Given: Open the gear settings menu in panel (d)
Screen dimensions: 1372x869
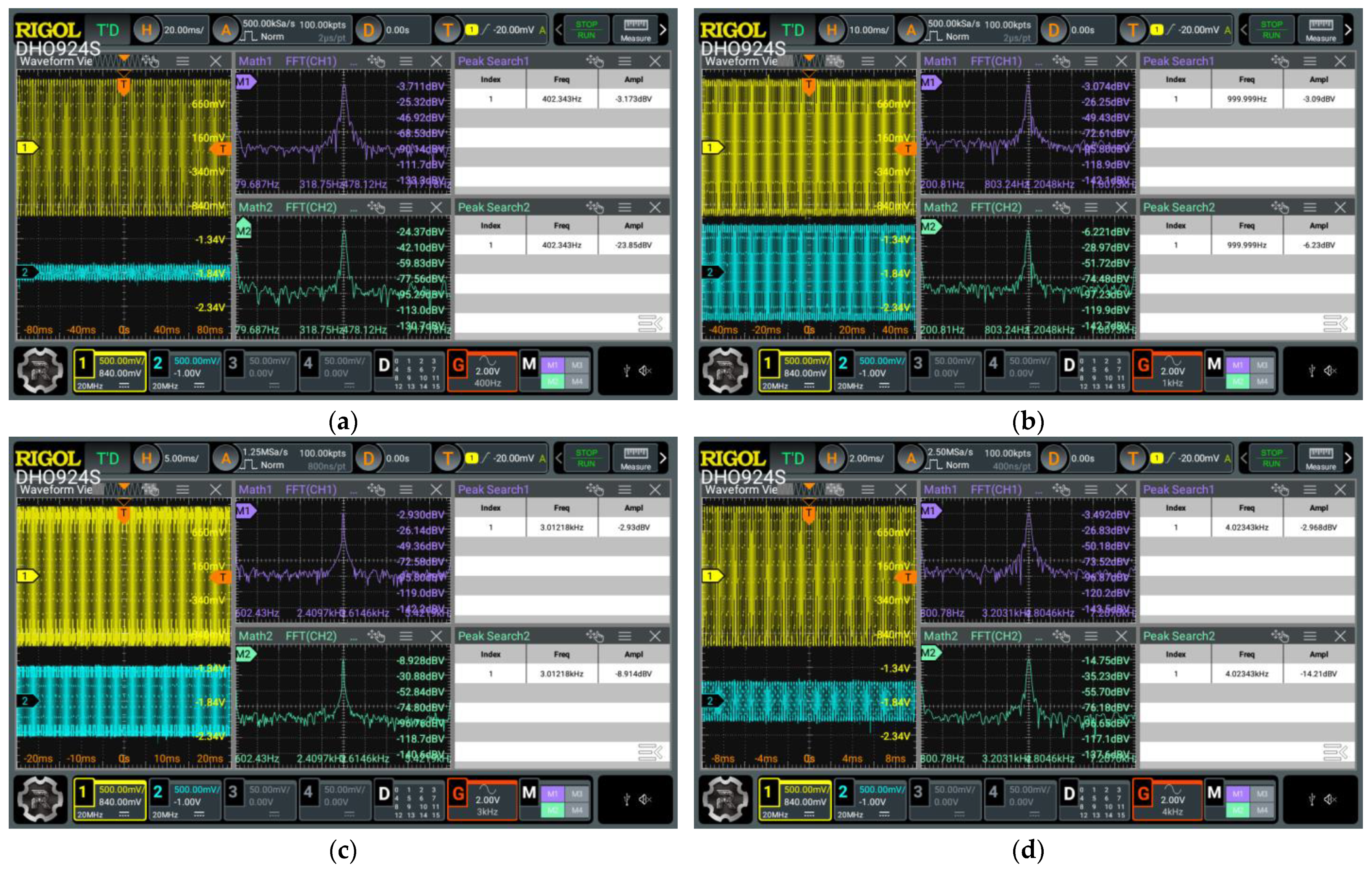Looking at the screenshot, I should pos(725,799).
